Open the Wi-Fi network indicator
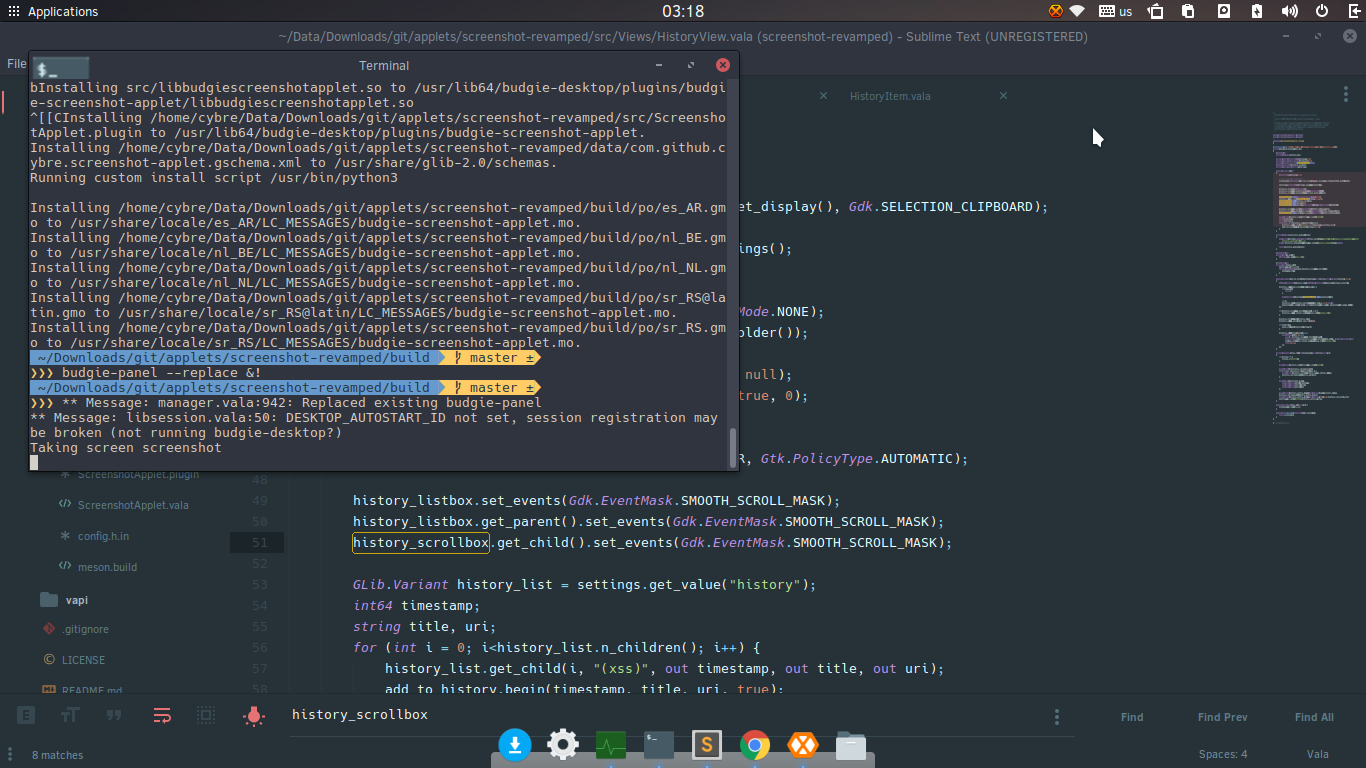This screenshot has width=1366, height=768. click(x=1078, y=12)
